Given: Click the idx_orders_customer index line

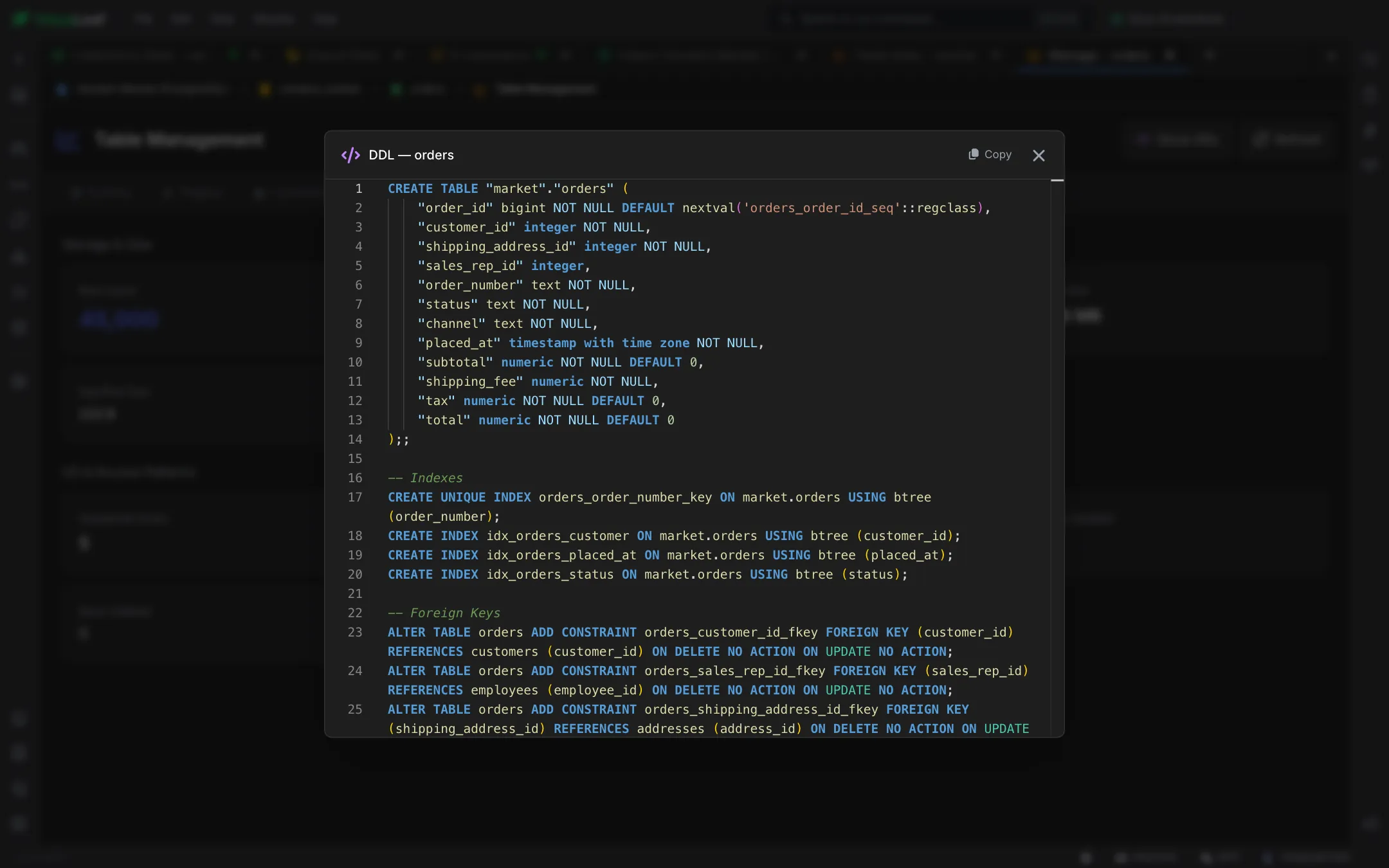Looking at the screenshot, I should click(674, 536).
